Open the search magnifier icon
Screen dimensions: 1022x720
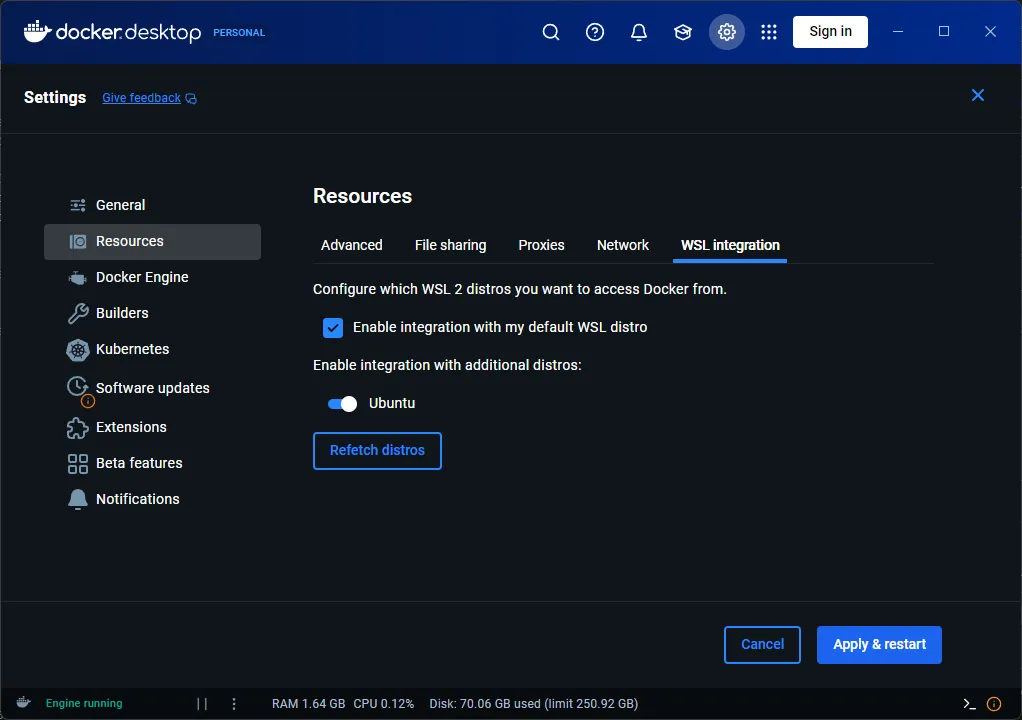pyautogui.click(x=551, y=32)
